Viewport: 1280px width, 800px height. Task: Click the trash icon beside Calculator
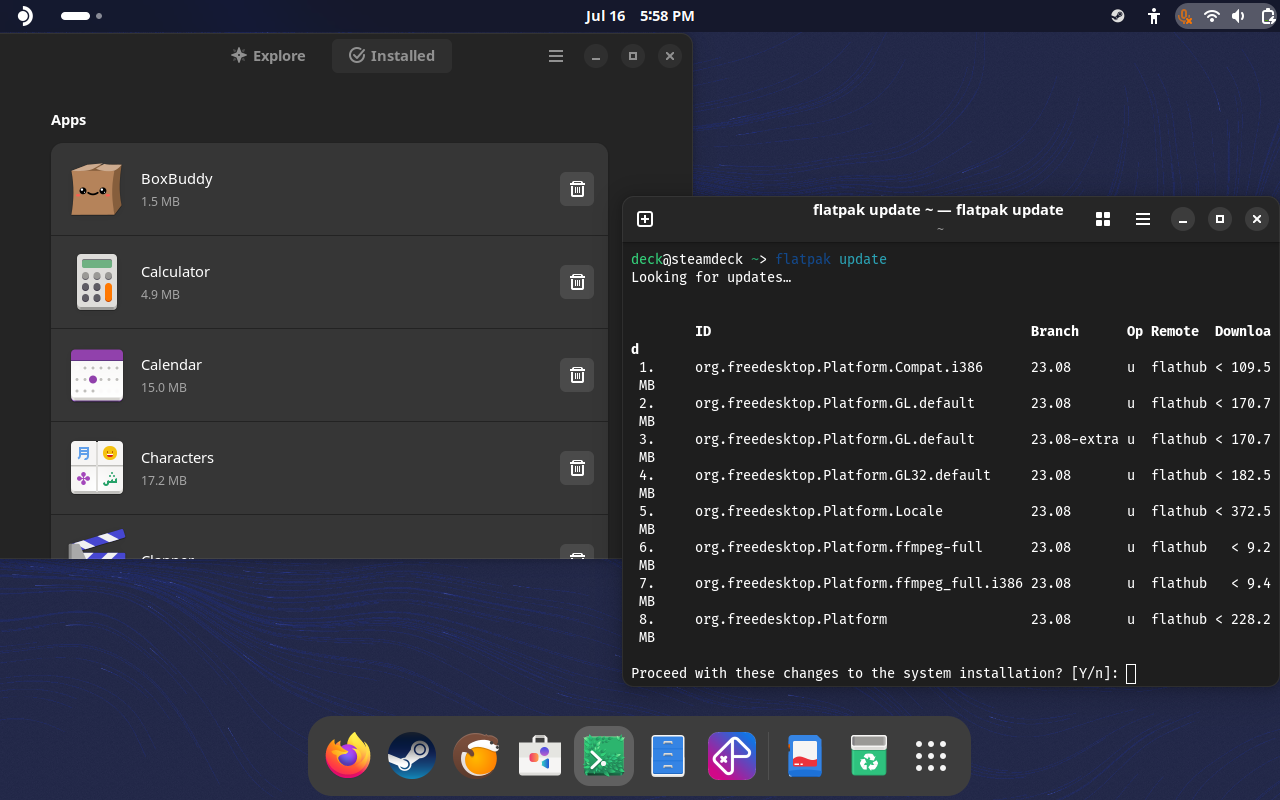577,282
